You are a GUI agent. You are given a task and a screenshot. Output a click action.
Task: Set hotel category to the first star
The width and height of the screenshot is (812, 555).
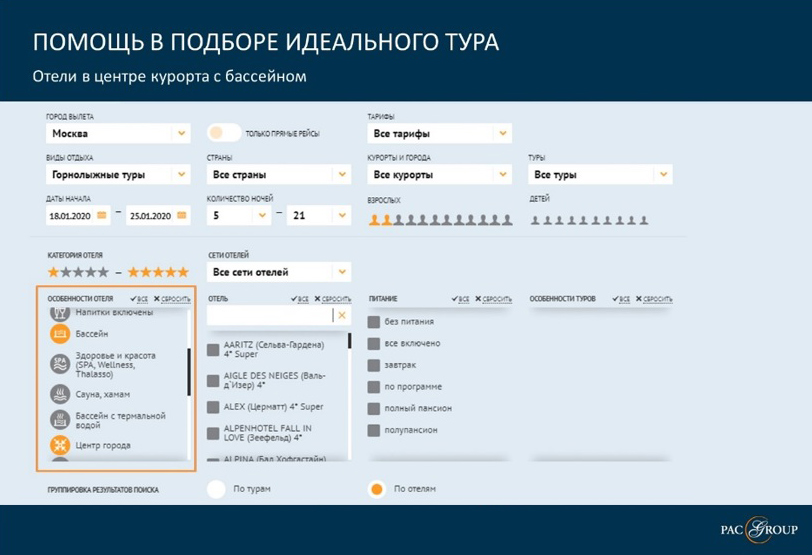pos(54,272)
